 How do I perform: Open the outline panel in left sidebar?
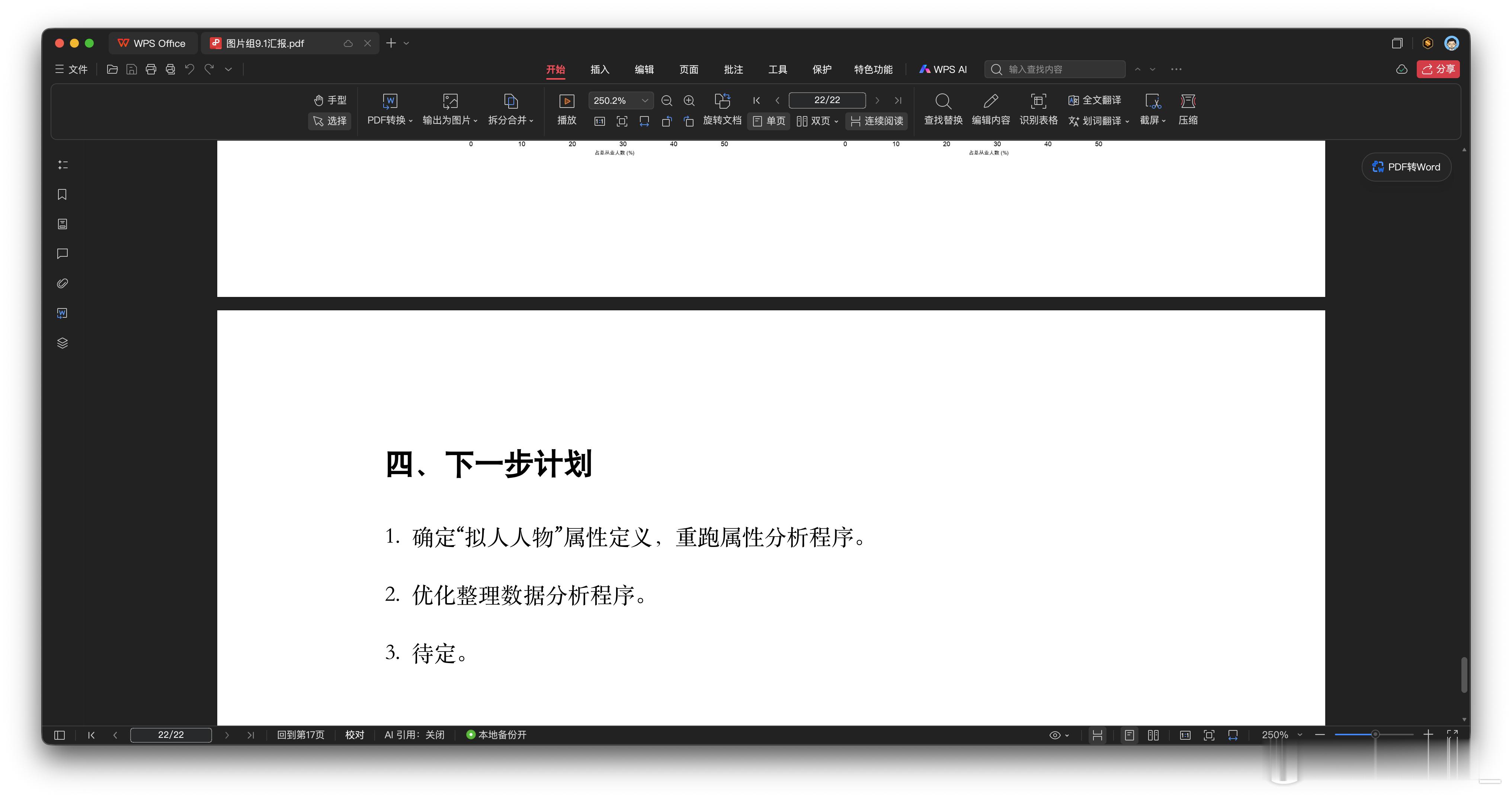click(x=63, y=165)
